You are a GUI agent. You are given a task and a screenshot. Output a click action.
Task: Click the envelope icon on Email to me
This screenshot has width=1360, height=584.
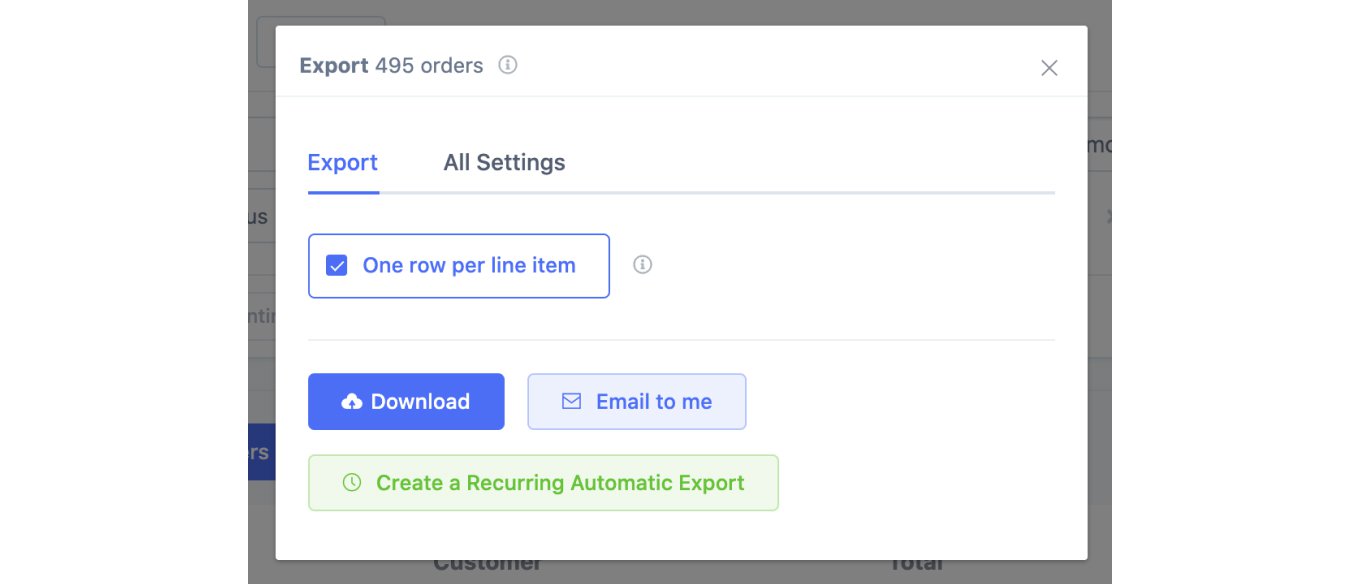tap(571, 401)
